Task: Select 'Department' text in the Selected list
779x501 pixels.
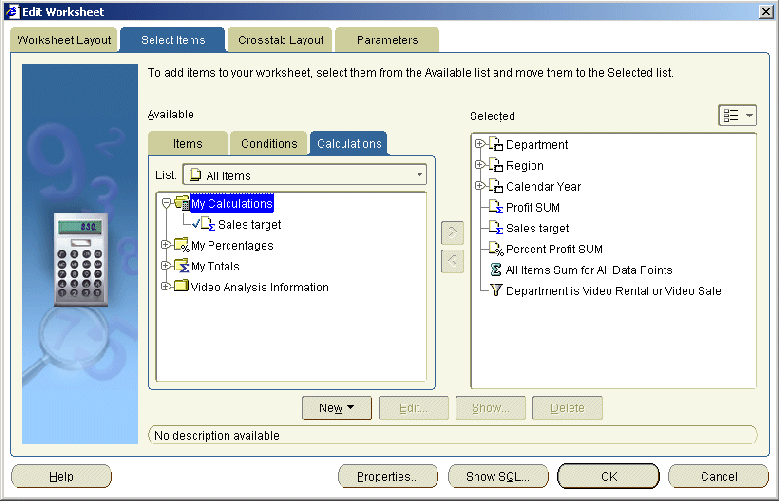Action: (537, 145)
